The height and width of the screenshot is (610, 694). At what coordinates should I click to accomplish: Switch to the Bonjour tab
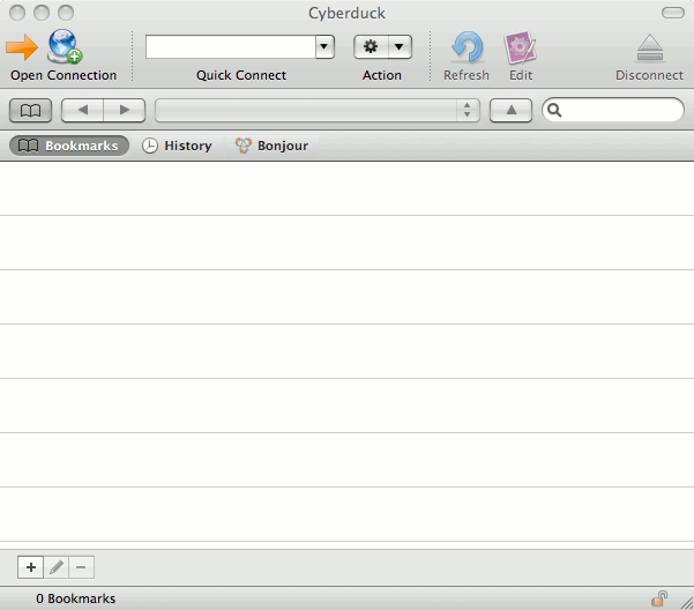coord(271,146)
